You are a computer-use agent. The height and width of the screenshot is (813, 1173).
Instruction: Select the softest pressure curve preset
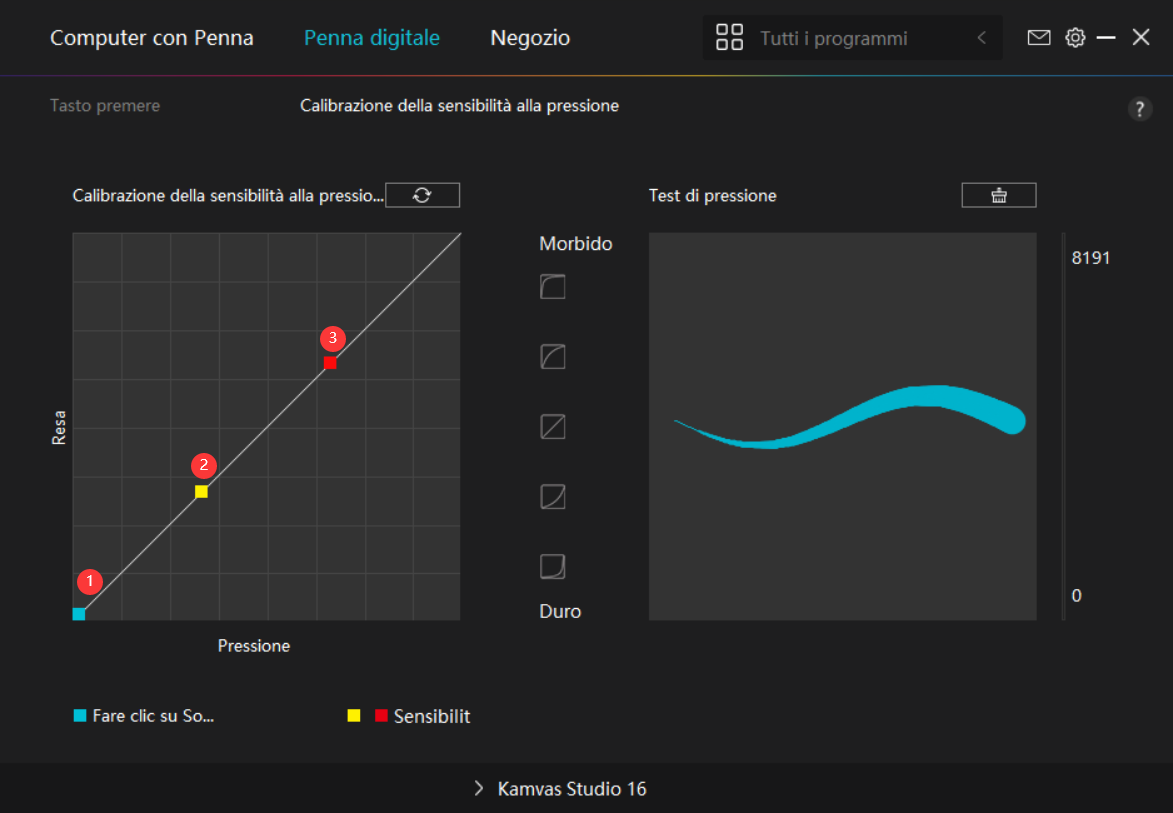click(x=553, y=288)
